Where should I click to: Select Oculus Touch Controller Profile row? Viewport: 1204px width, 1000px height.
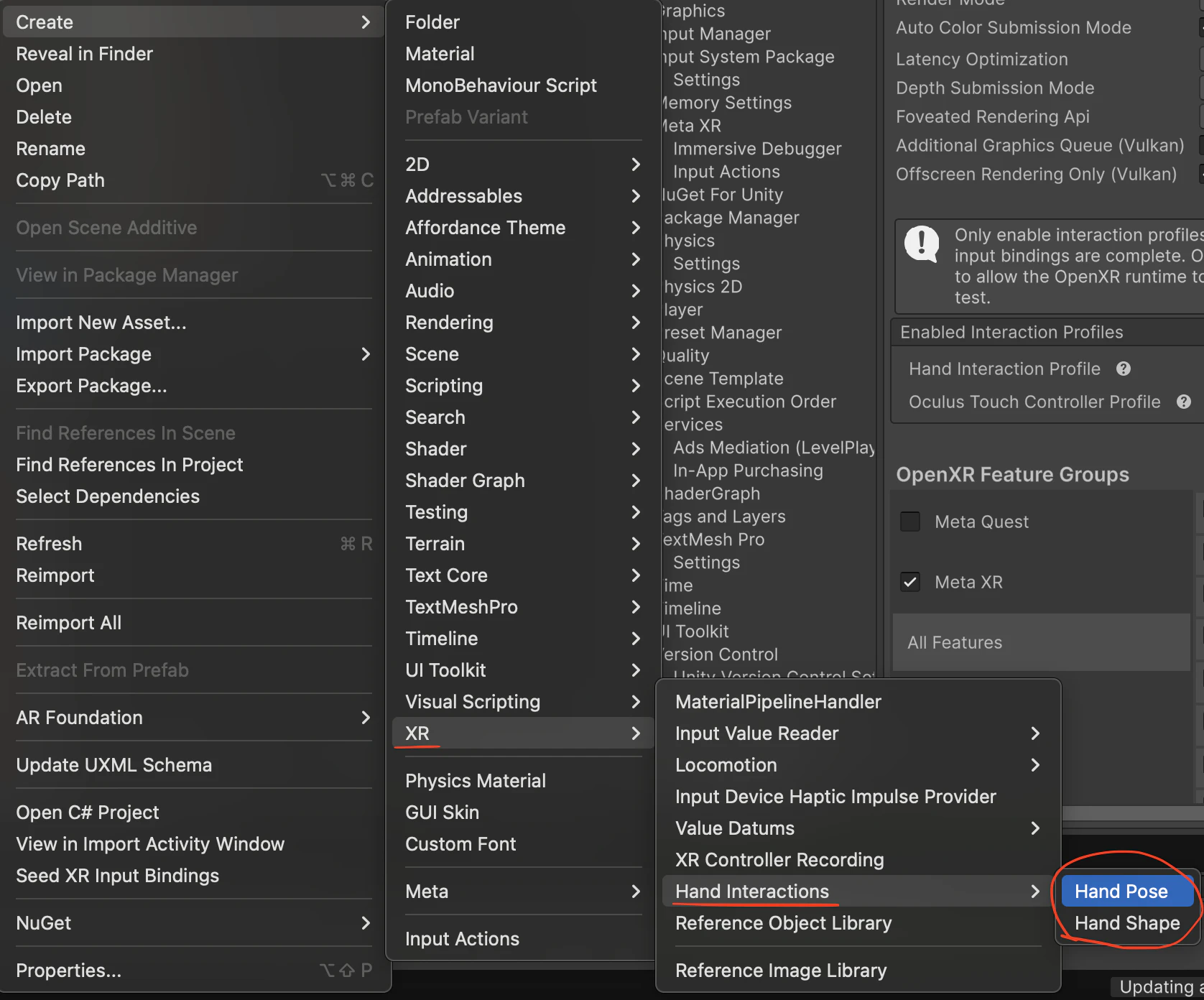coord(1034,402)
